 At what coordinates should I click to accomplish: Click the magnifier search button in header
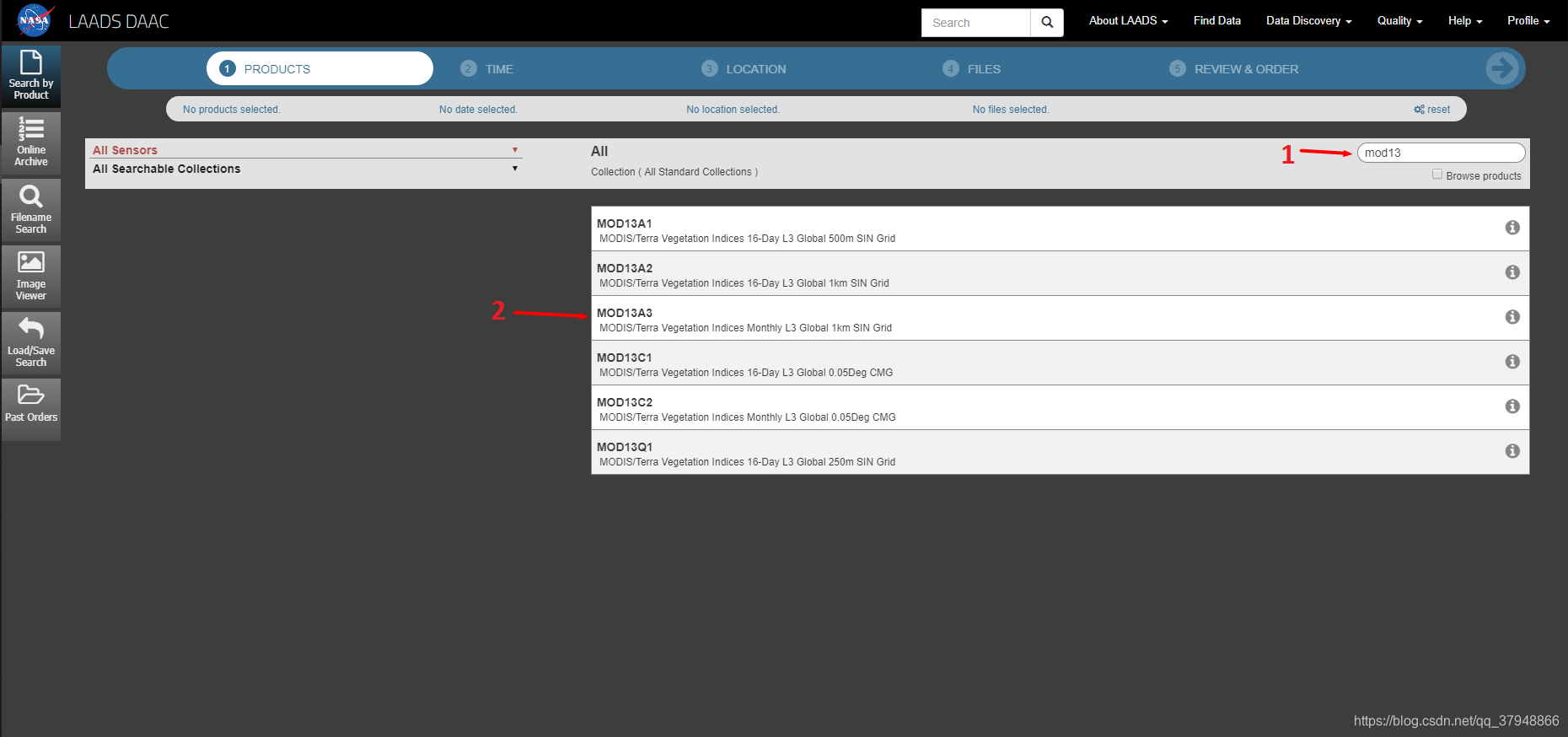pyautogui.click(x=1047, y=23)
